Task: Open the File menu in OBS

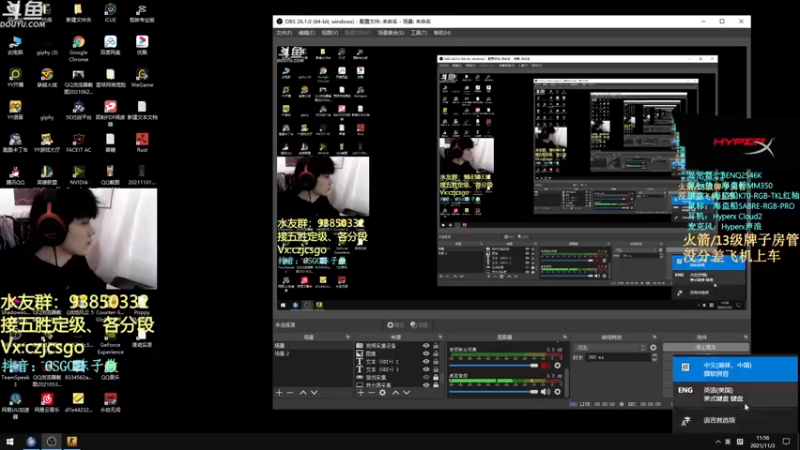Action: pos(284,33)
